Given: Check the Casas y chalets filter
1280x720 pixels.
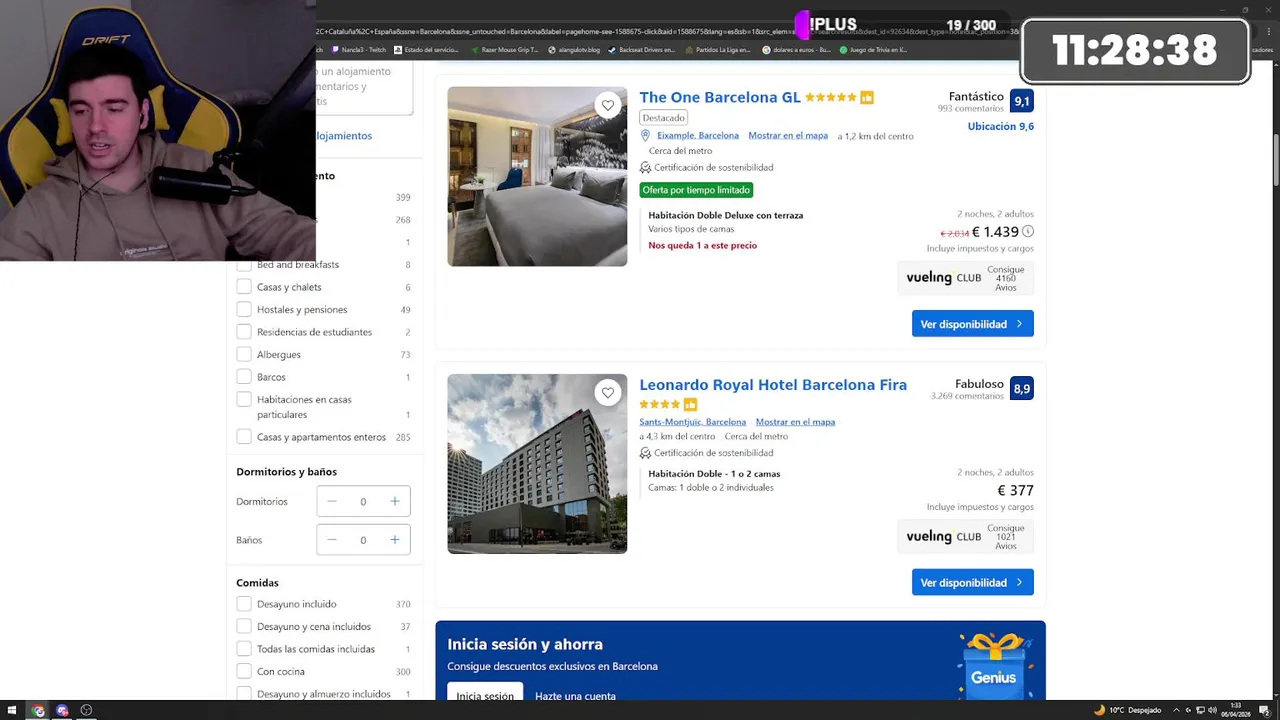Looking at the screenshot, I should point(244,287).
